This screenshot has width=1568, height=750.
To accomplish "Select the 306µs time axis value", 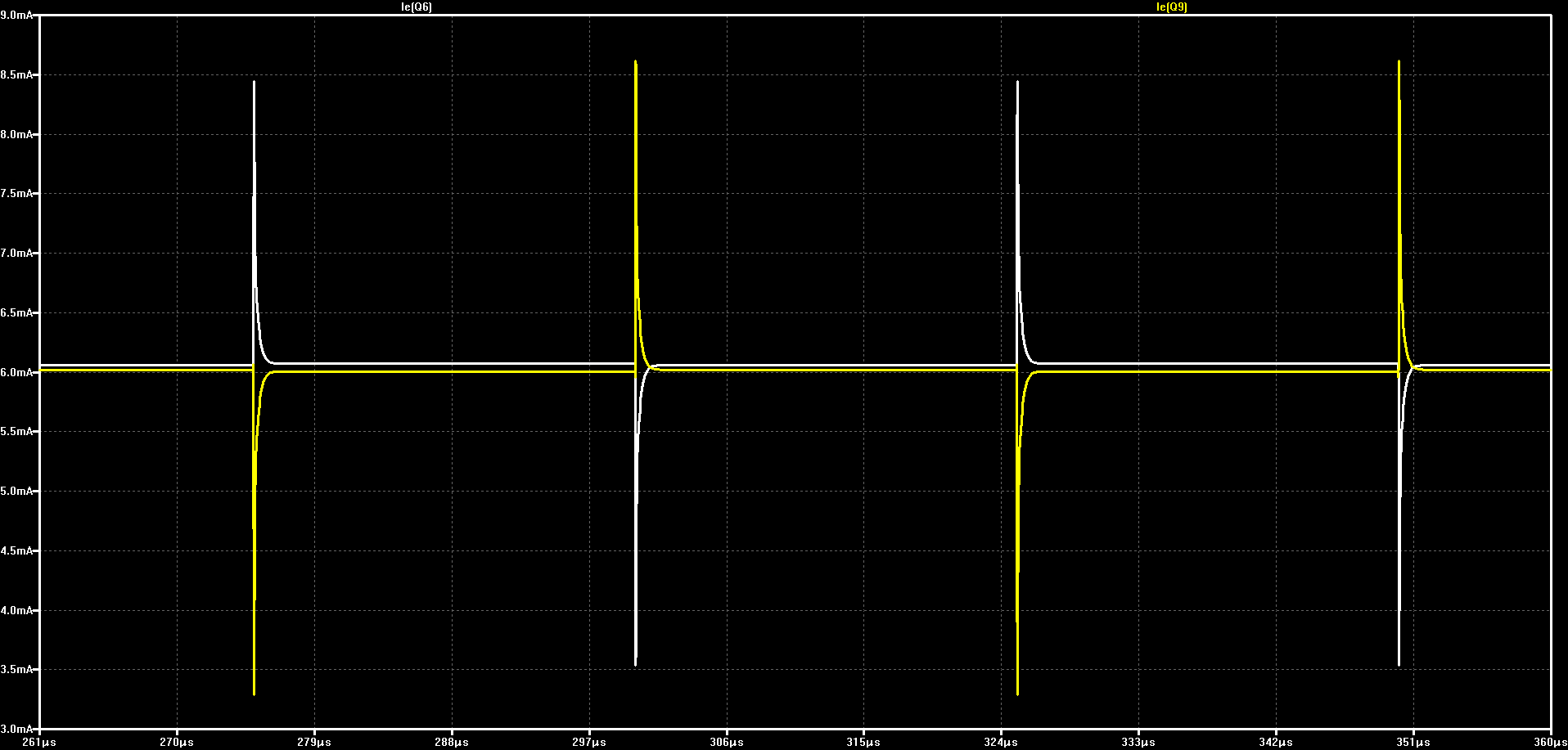I will (x=727, y=742).
